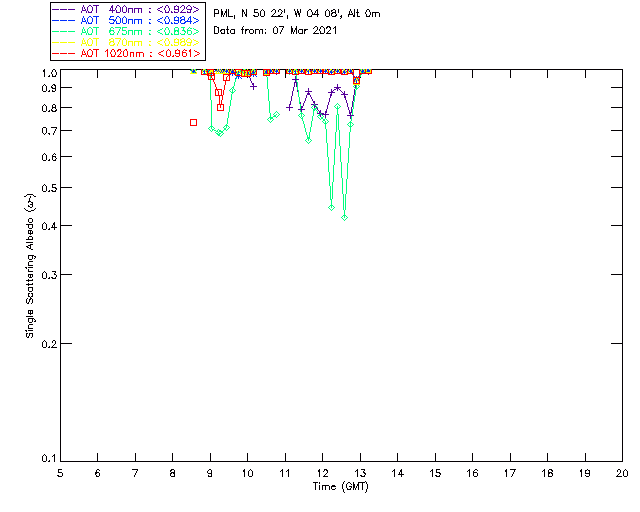Click the x-axis label 9
Viewport: 640px width, 512px height.
coord(210,474)
